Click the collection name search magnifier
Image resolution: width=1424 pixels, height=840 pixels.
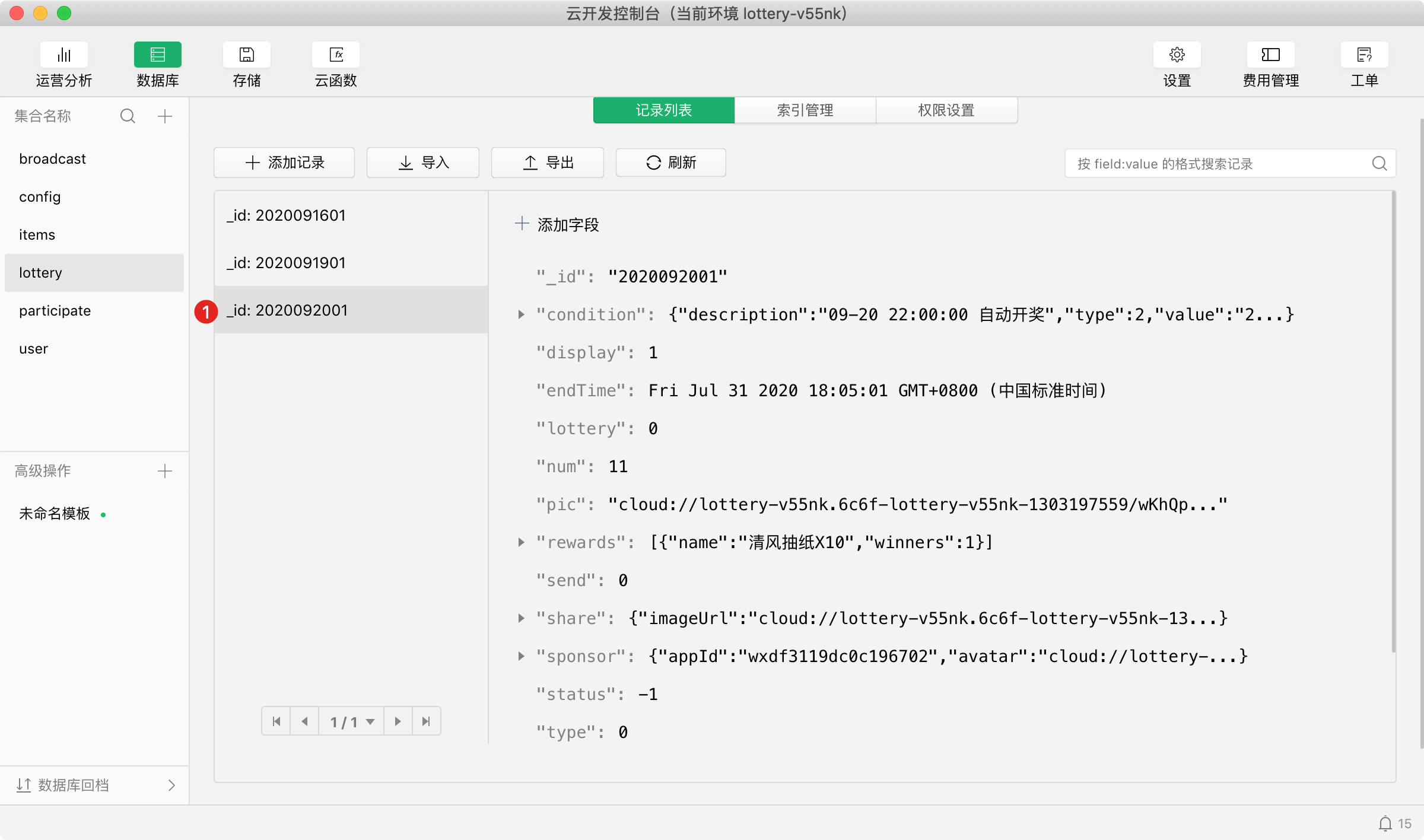click(128, 116)
